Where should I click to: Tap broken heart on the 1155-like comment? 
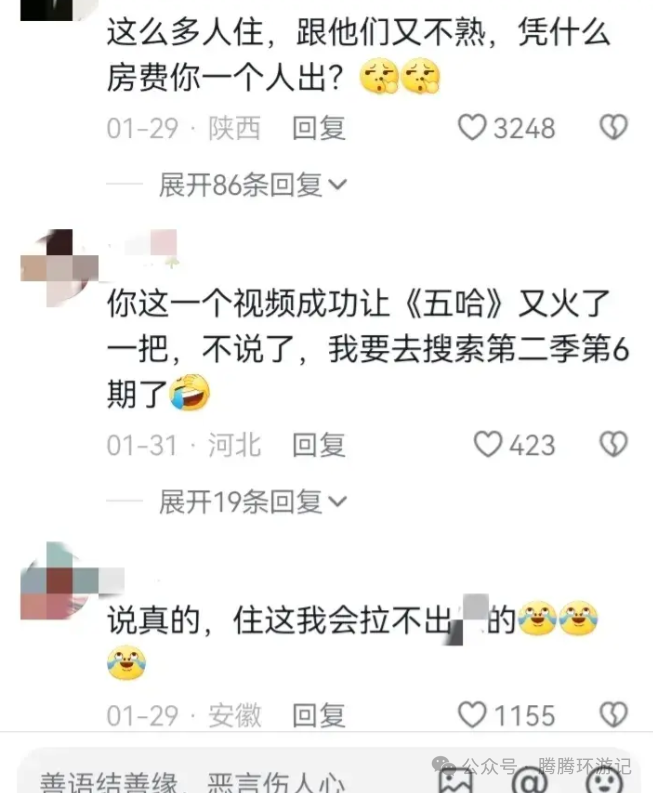coord(614,715)
